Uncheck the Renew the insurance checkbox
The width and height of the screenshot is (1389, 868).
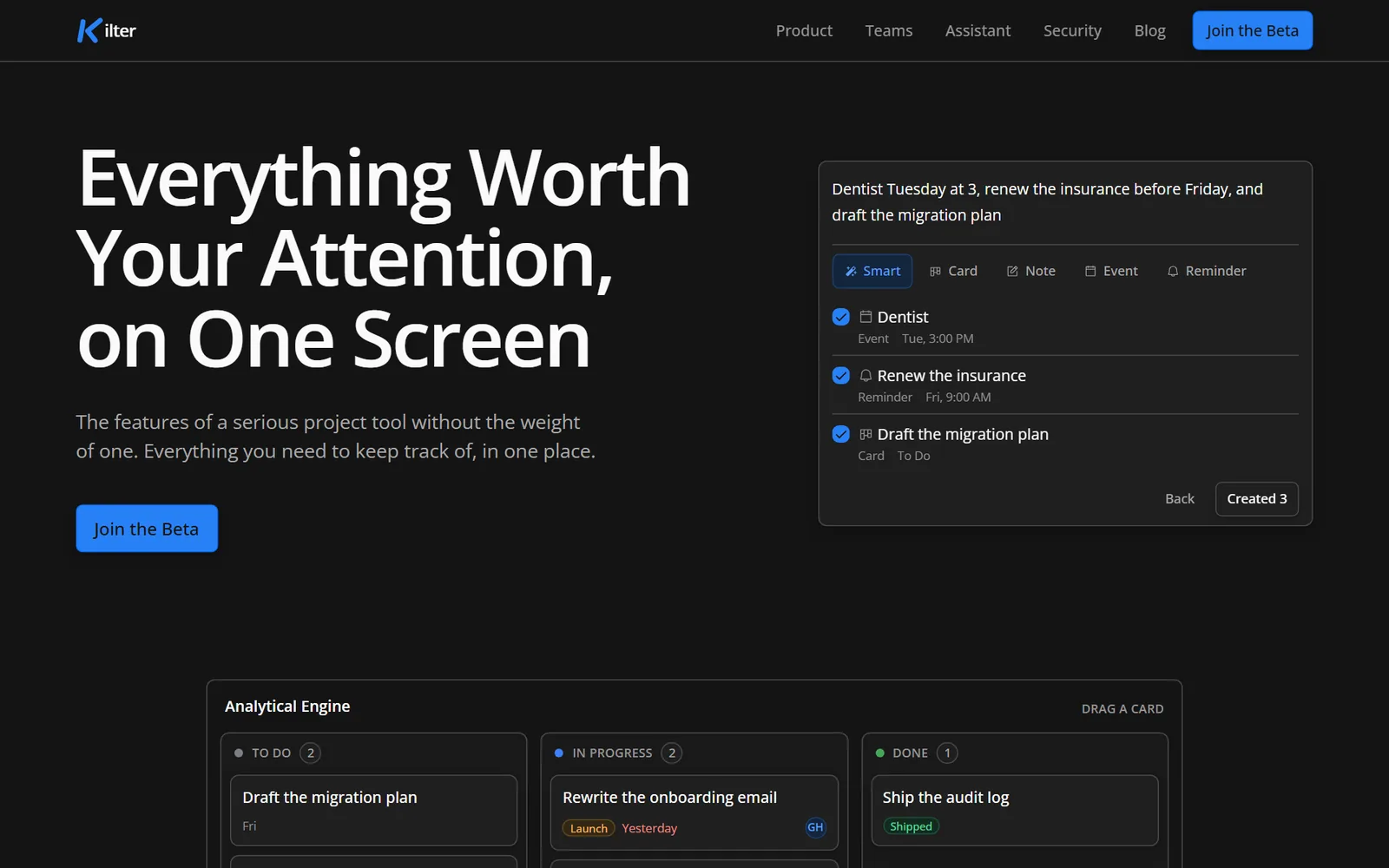(x=840, y=376)
